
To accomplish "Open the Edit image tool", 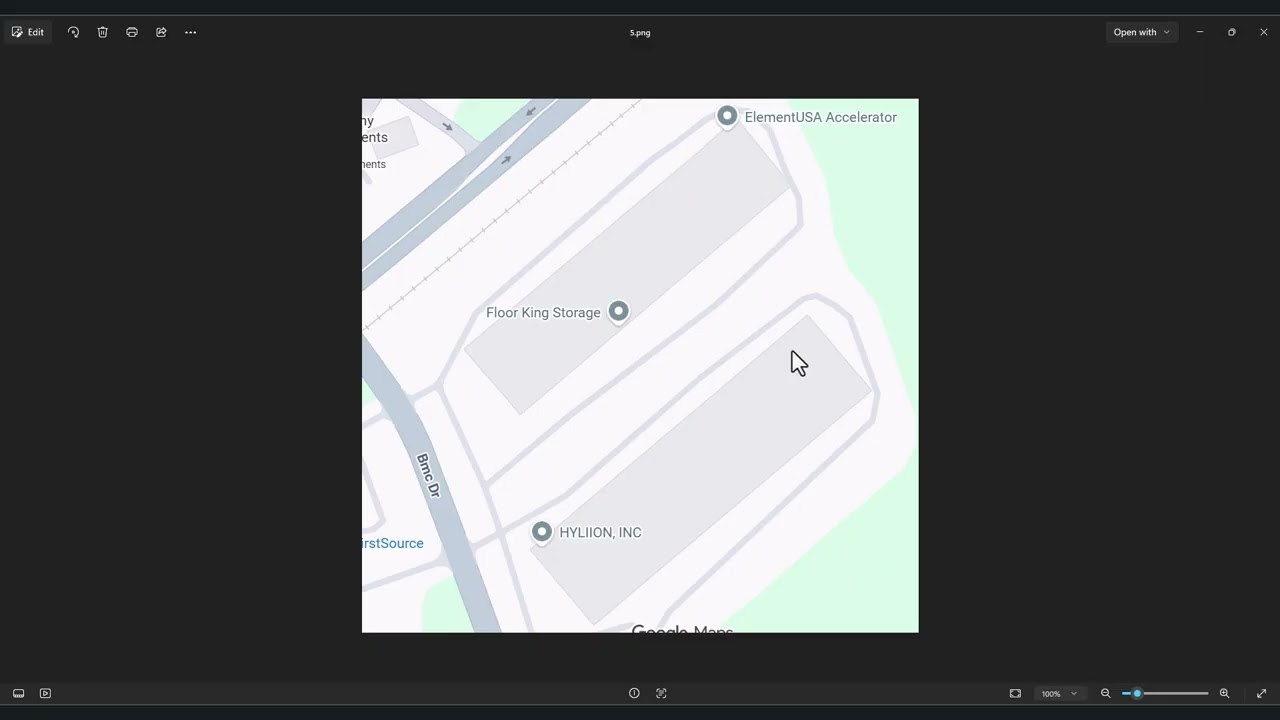I will click(x=28, y=32).
